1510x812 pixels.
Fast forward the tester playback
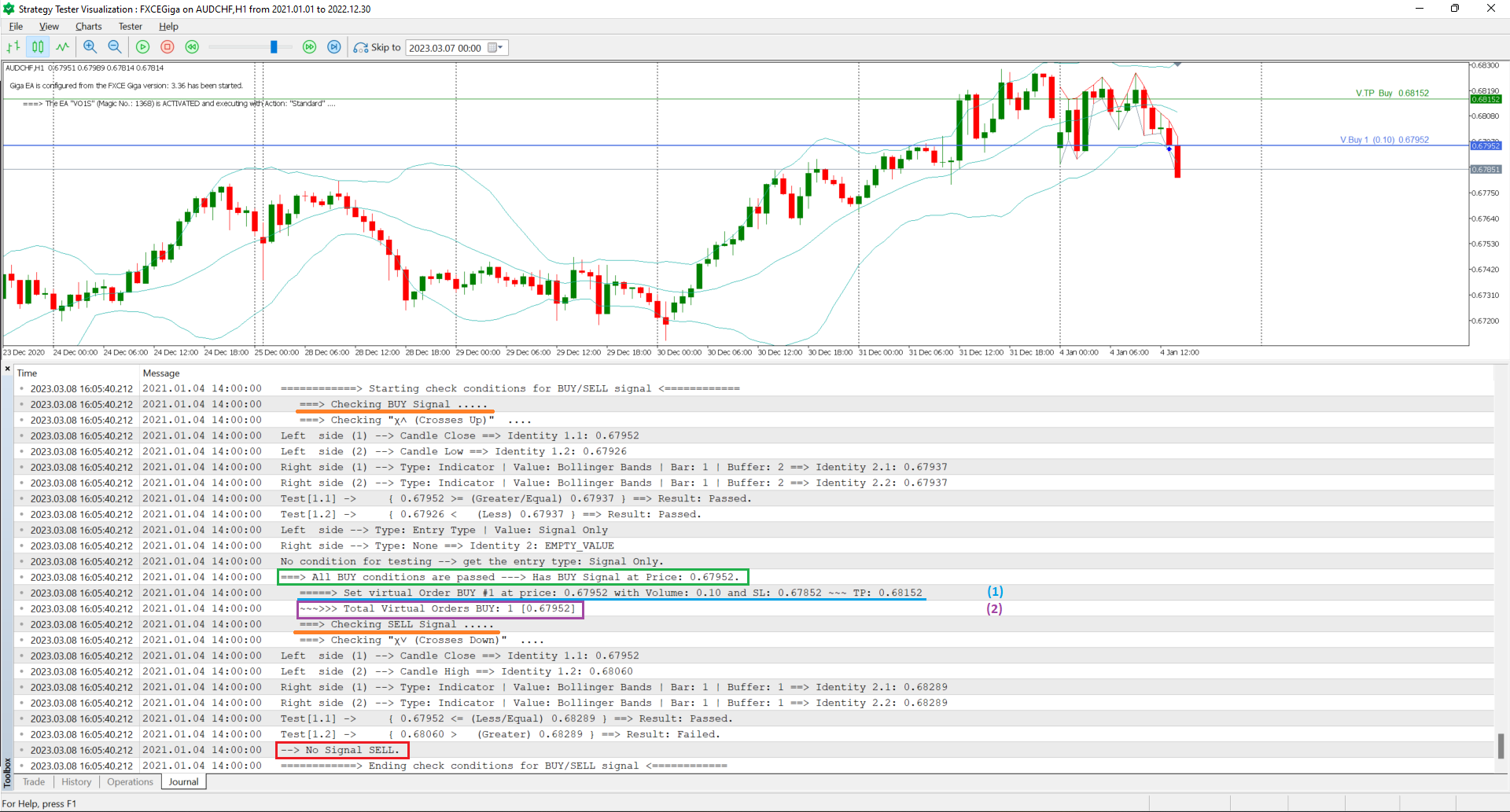click(x=309, y=47)
